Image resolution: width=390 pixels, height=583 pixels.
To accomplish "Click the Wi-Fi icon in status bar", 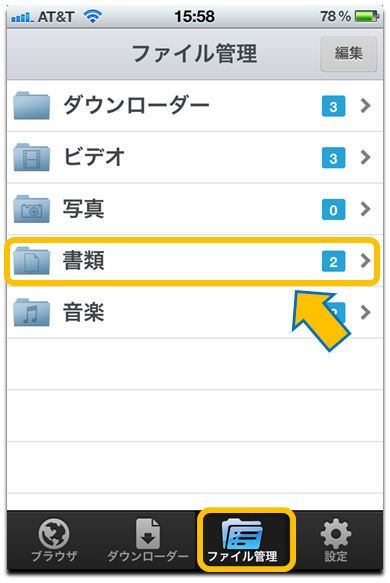I will coord(93,16).
